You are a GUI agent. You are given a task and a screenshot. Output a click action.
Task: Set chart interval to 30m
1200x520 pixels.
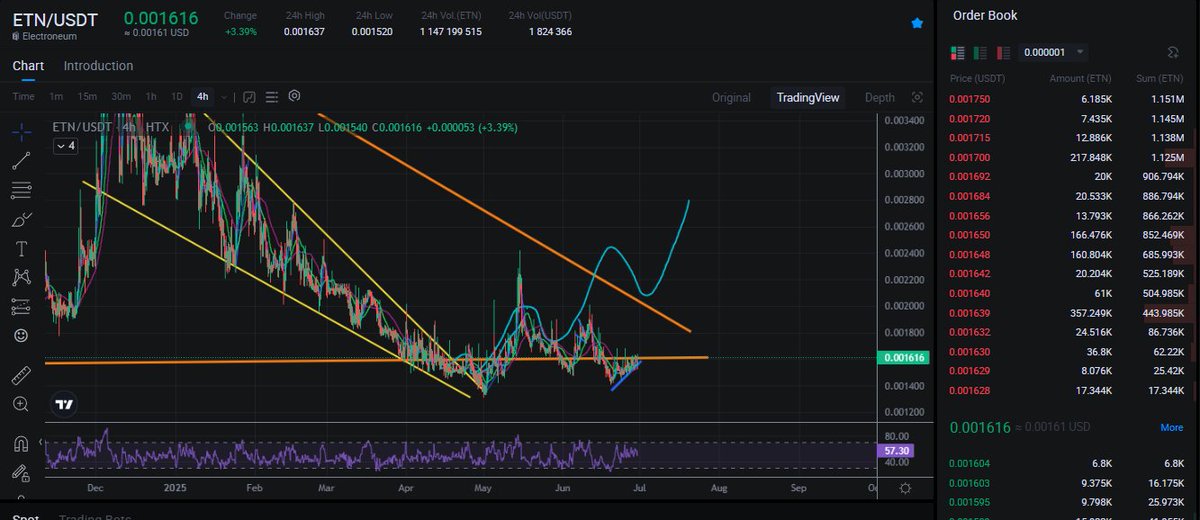121,97
